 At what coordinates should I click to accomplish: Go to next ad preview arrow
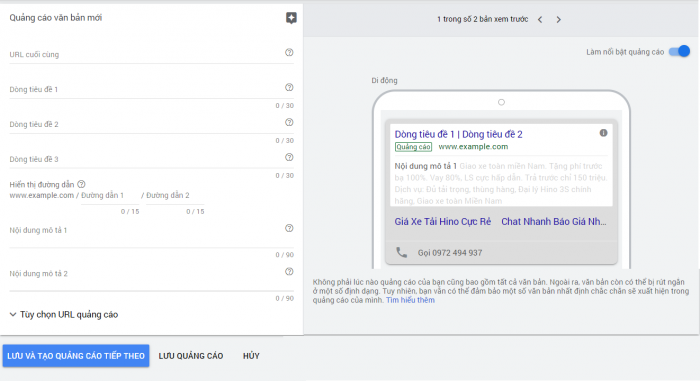coord(558,20)
